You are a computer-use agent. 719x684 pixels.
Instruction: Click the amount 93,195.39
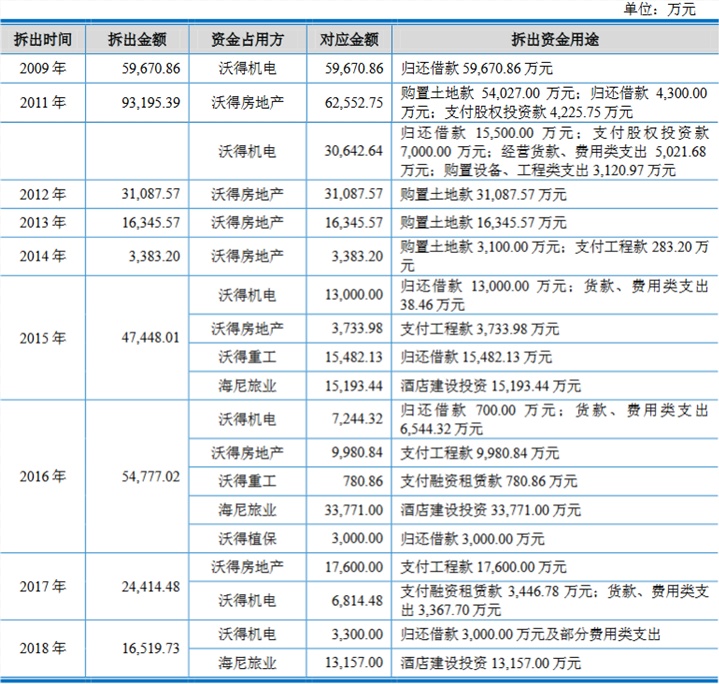(x=150, y=103)
